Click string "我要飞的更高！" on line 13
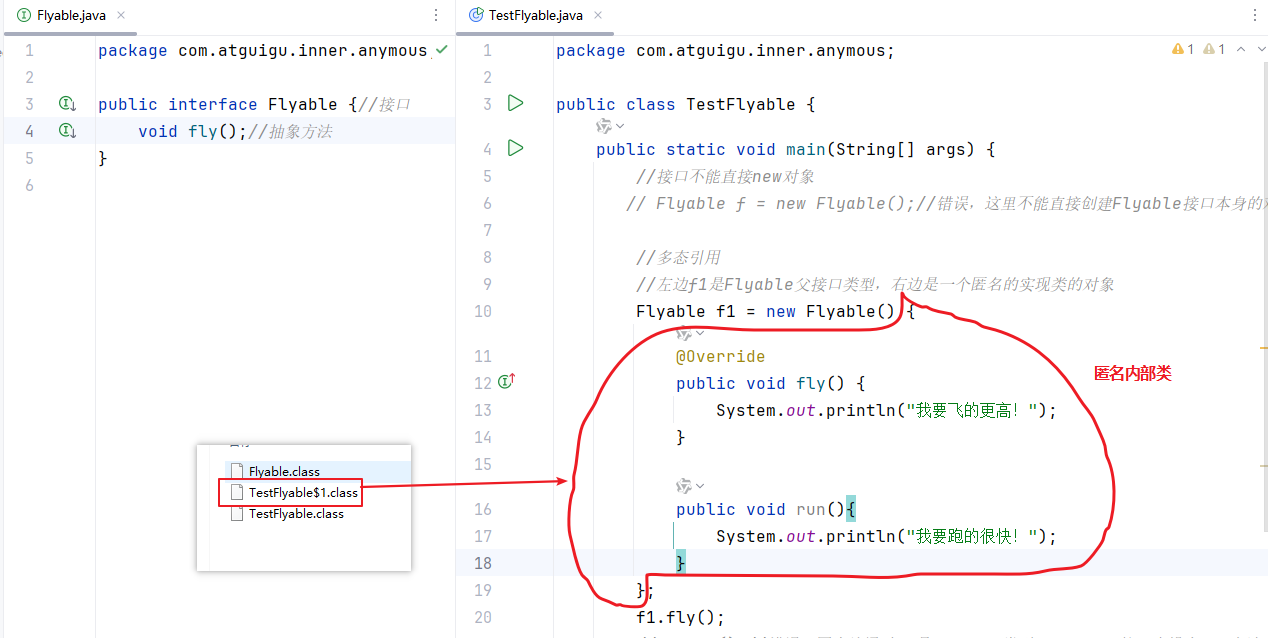Viewport: 1268px width, 638px height. click(x=971, y=410)
